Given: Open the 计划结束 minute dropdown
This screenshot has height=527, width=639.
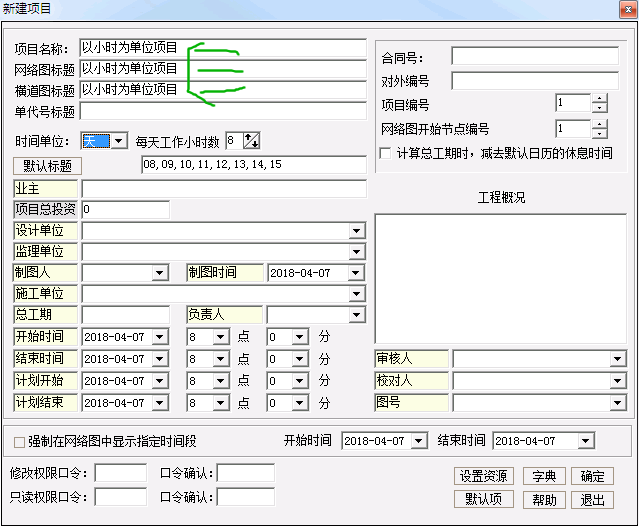Looking at the screenshot, I should point(300,403).
